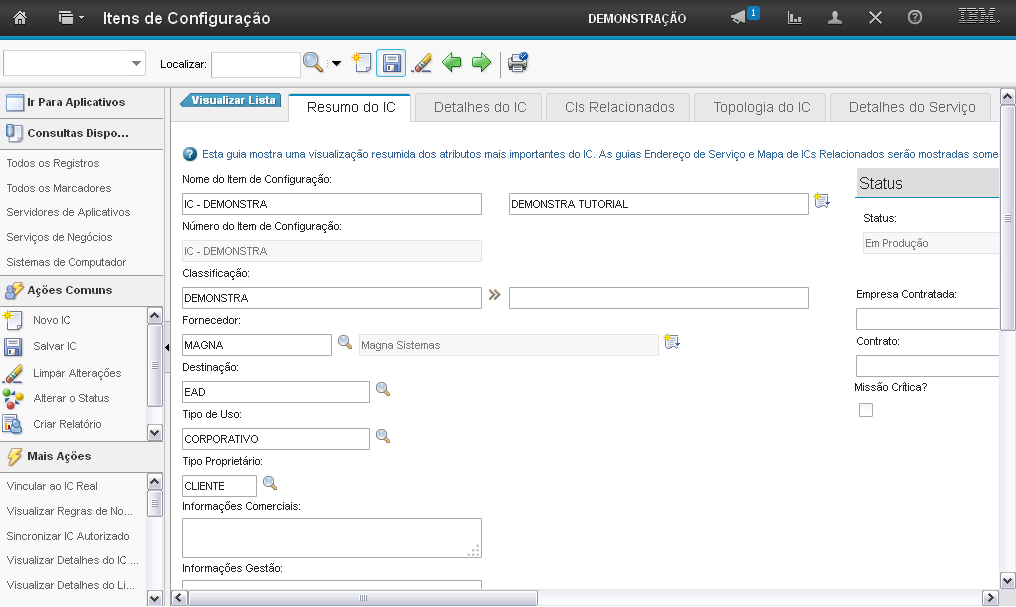The height and width of the screenshot is (607, 1016).
Task: Click Visualizar Lista button
Action: 231,100
